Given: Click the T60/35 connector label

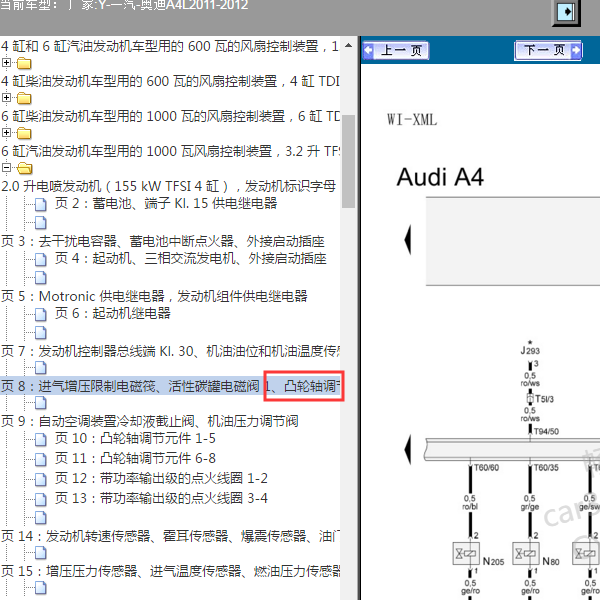Looking at the screenshot, I should click(546, 468).
